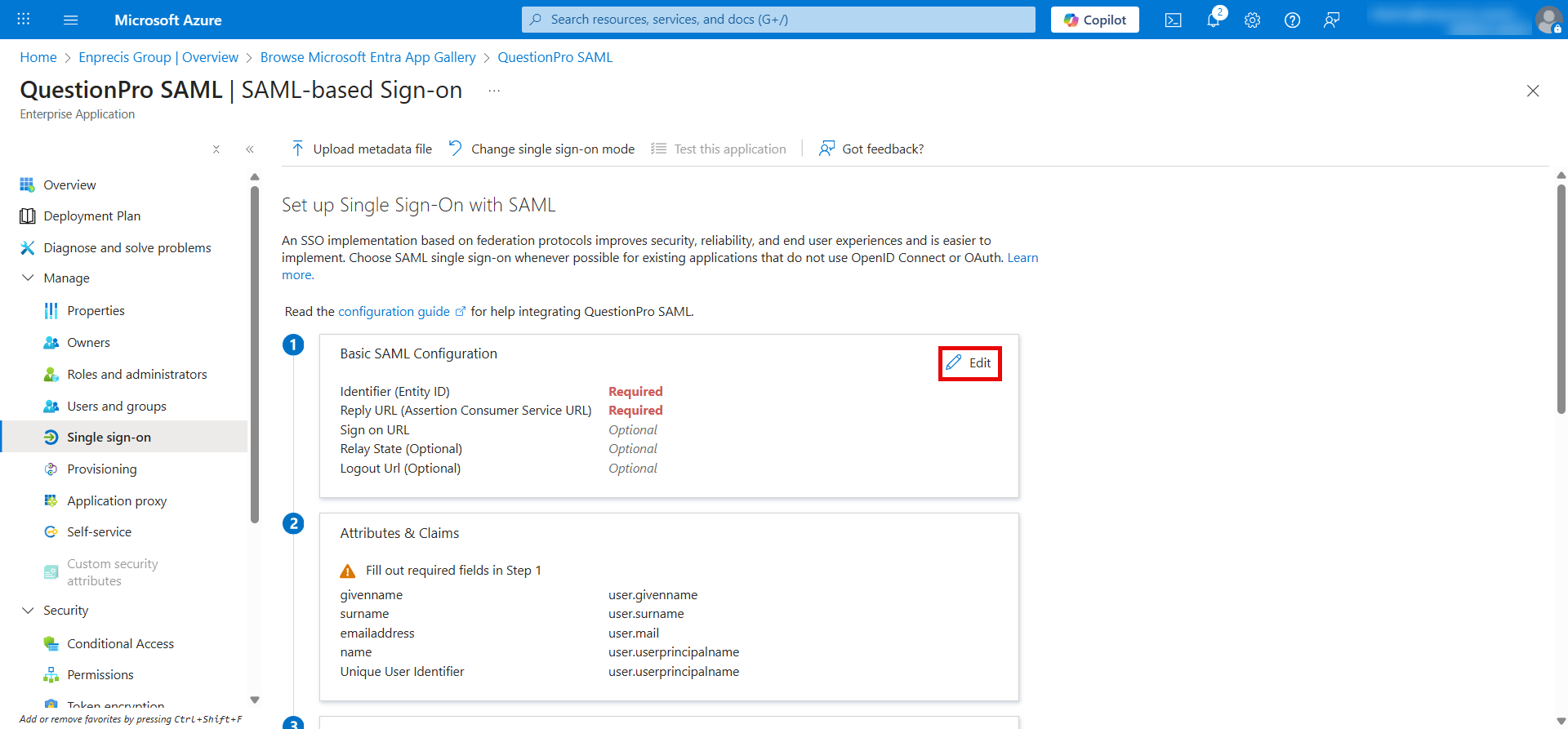Click the Copilot button

pyautogui.click(x=1095, y=20)
